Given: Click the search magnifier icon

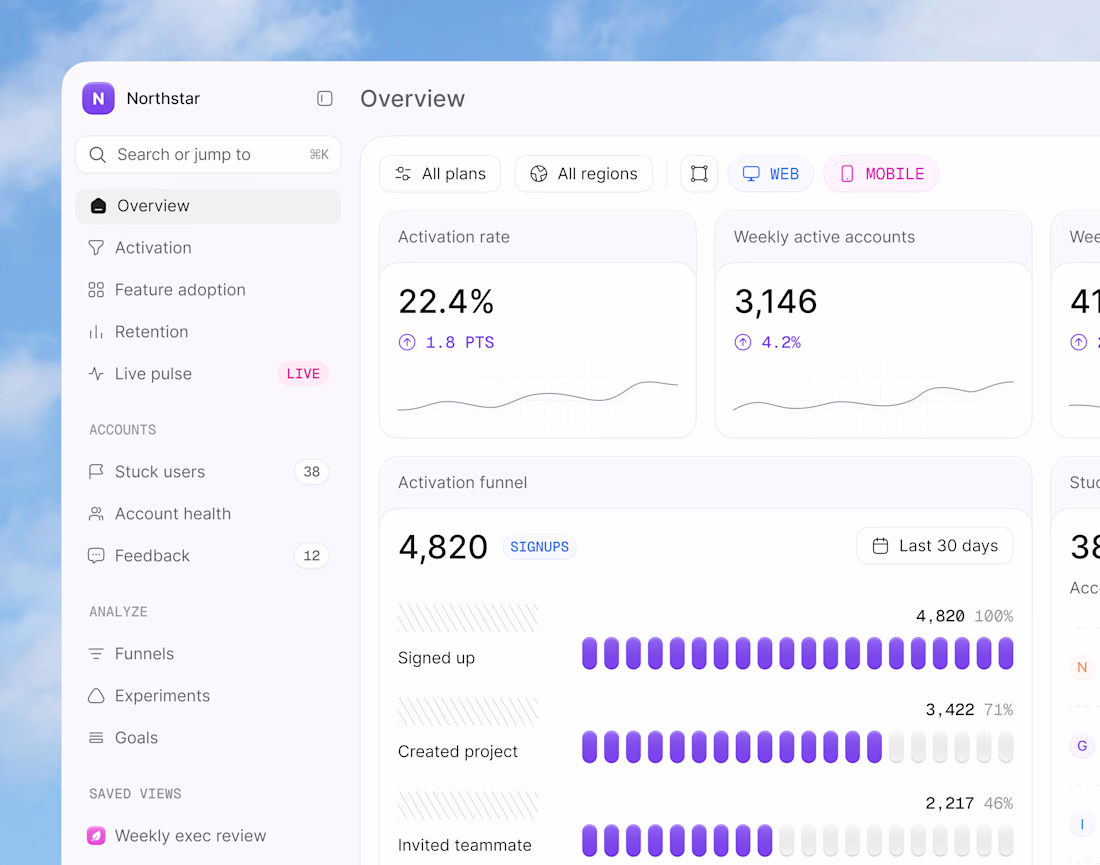Looking at the screenshot, I should click(x=98, y=154).
